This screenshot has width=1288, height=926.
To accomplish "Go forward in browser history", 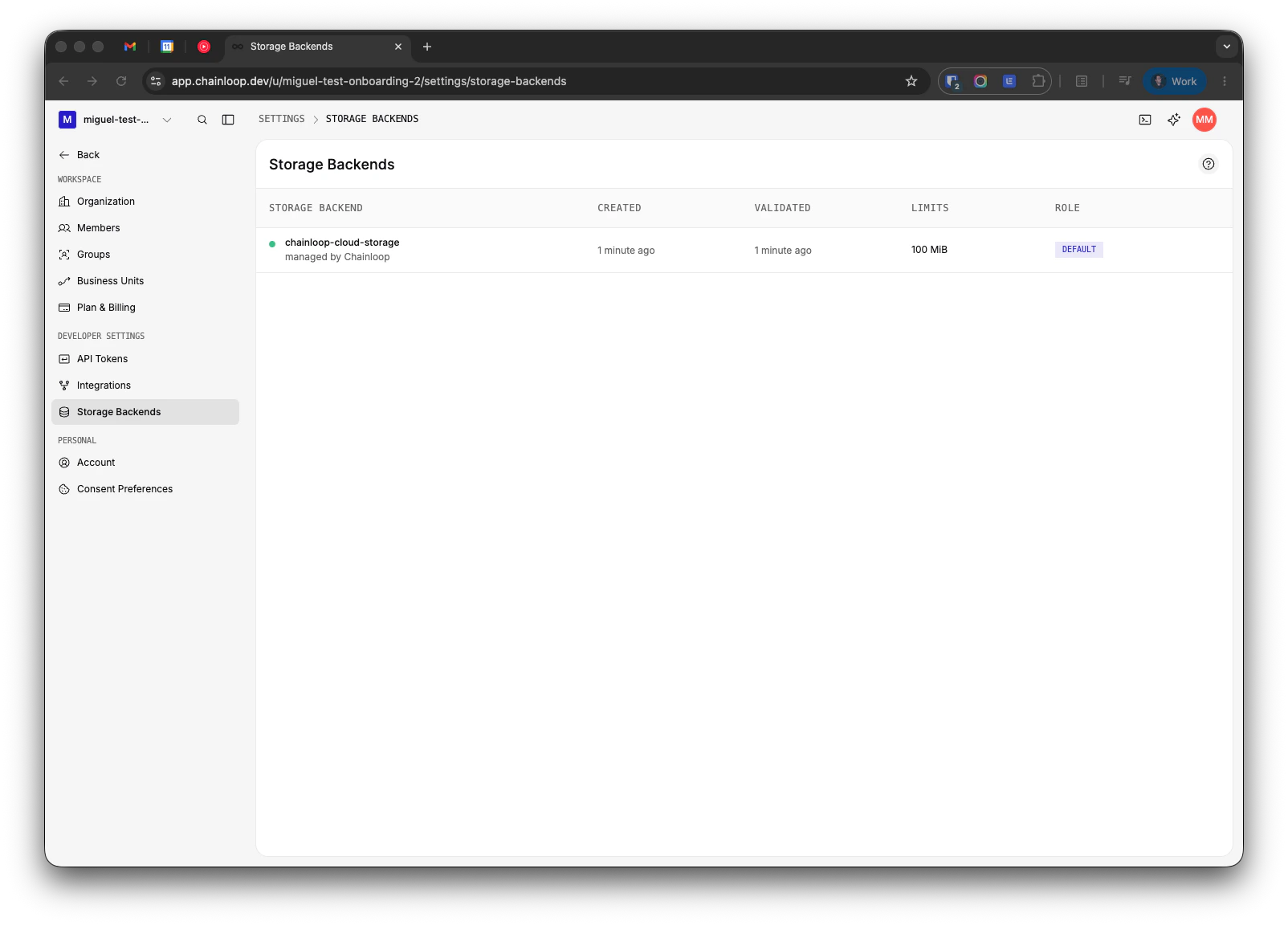I will click(x=92, y=81).
